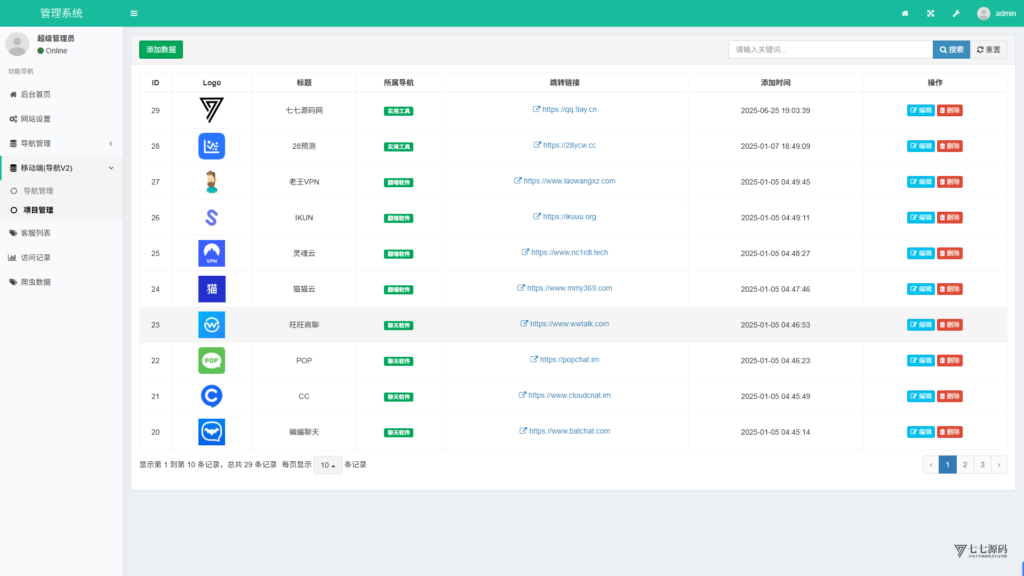Screen dimensions: 1024x576
Task: Click the 猫猫云 logo image
Action: point(212,289)
